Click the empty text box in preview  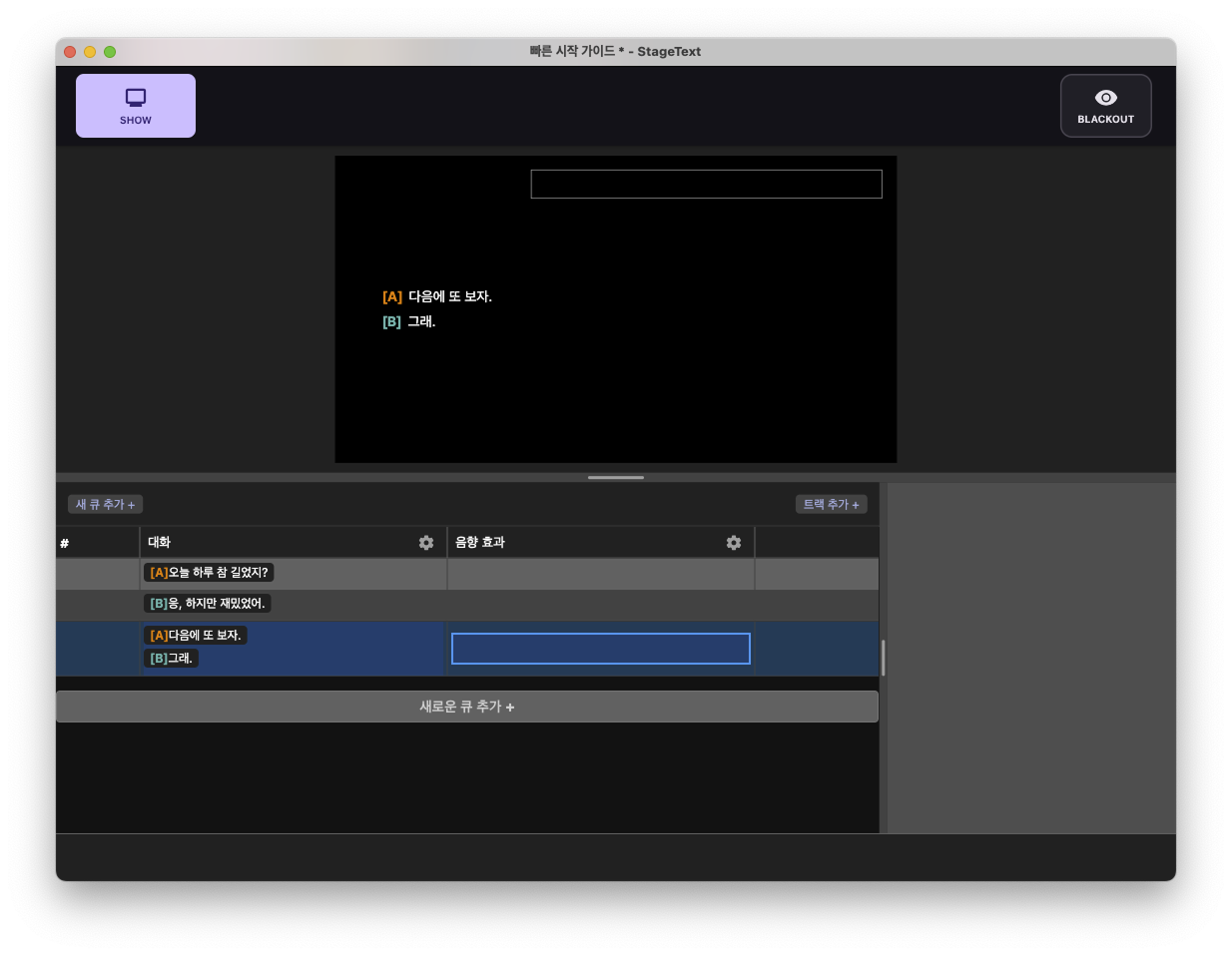pos(706,185)
